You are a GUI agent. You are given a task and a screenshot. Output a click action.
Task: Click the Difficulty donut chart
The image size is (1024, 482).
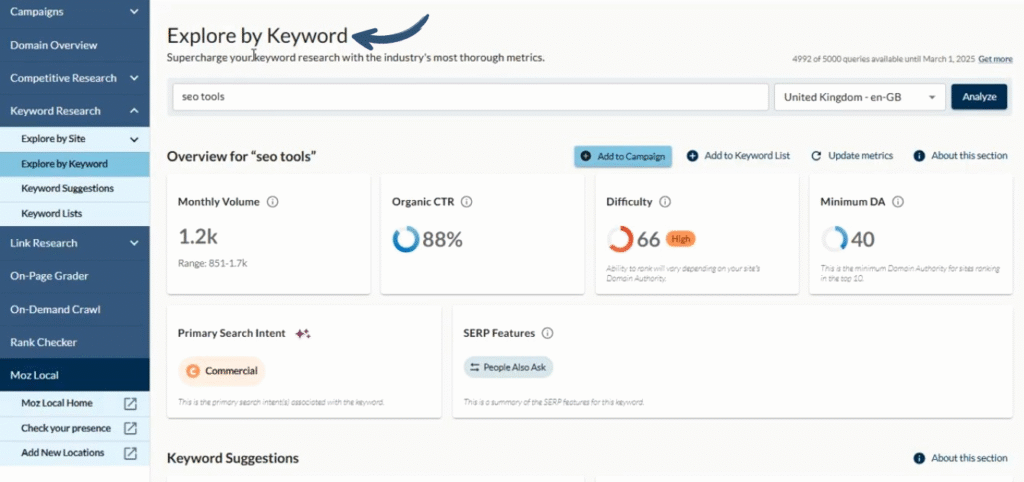[620, 240]
